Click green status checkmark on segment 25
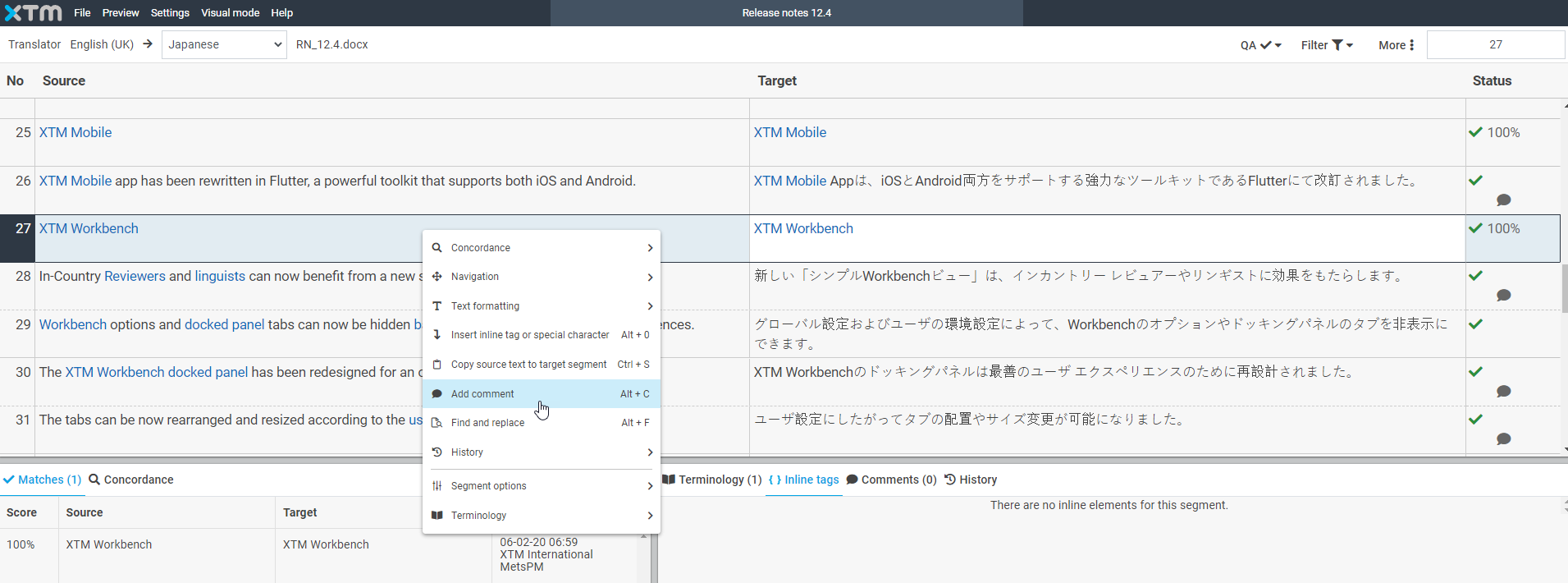Image resolution: width=1568 pixels, height=583 pixels. (x=1475, y=132)
